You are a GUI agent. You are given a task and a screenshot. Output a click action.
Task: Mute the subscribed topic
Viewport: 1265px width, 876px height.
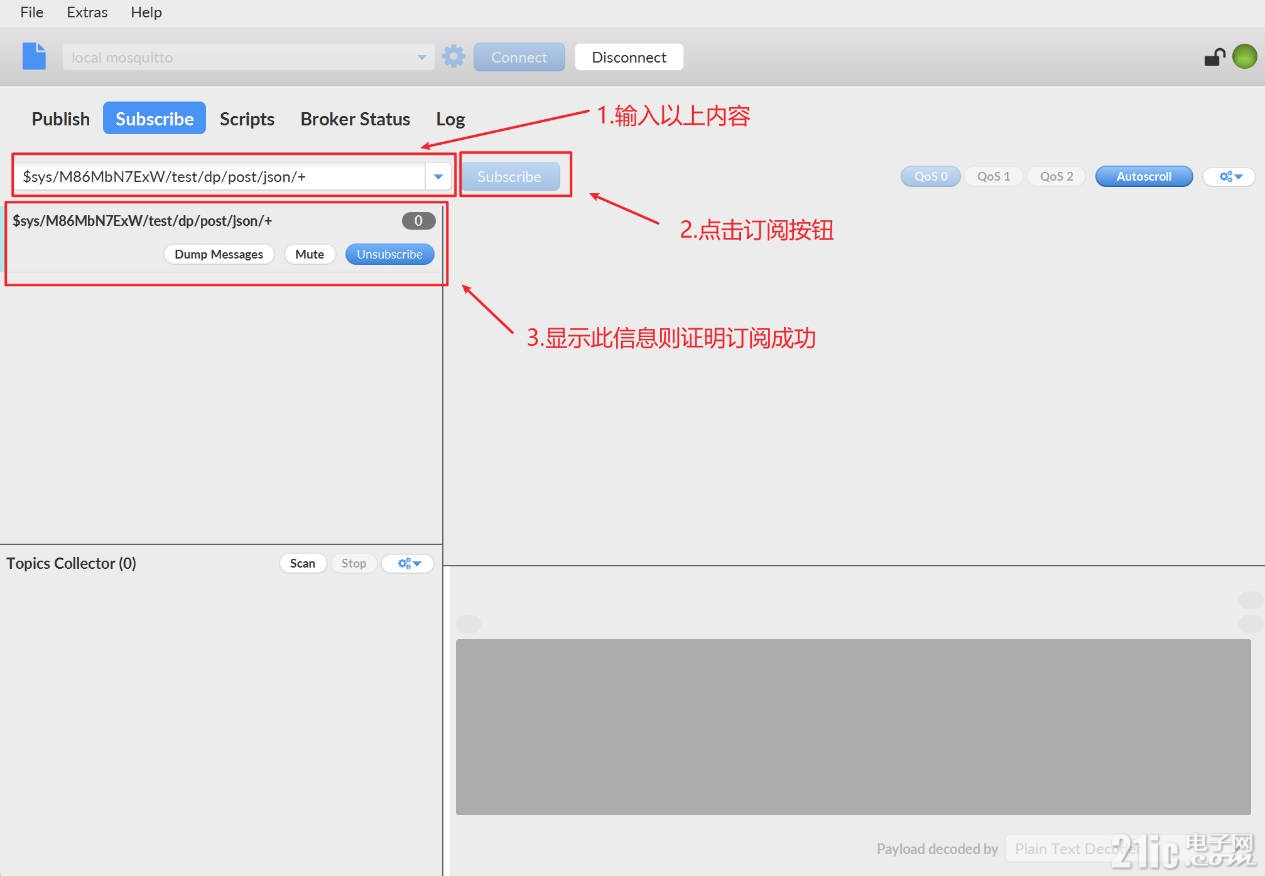[310, 254]
